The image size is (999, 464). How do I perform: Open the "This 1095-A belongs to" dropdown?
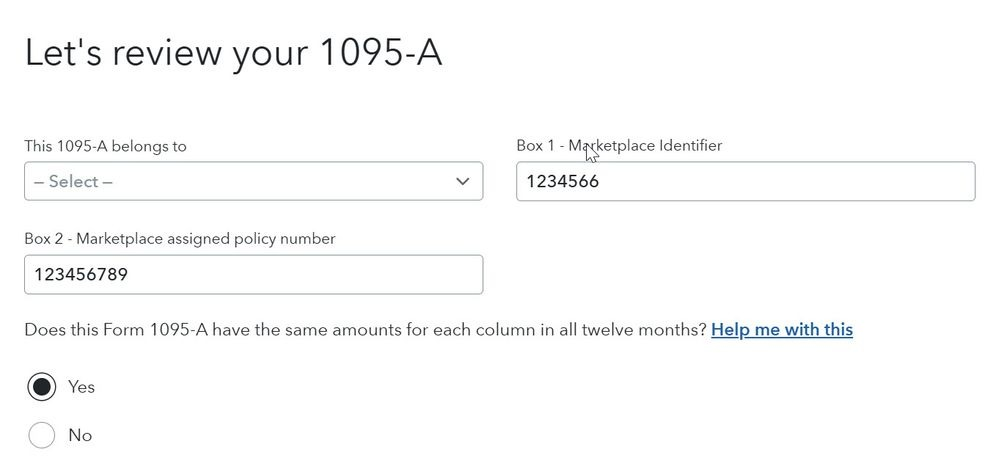coord(253,182)
